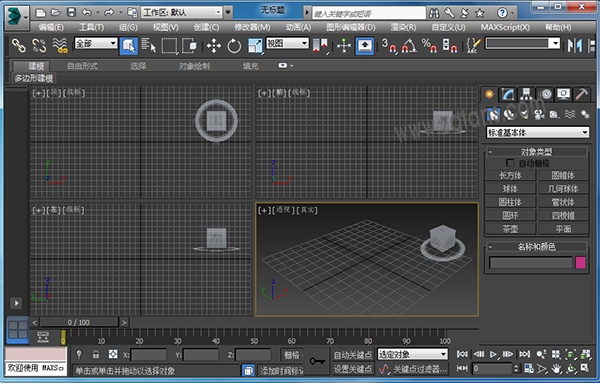Viewport: 600px width, 383px height.
Task: Click the Mirror tool icon
Action: click(x=575, y=46)
